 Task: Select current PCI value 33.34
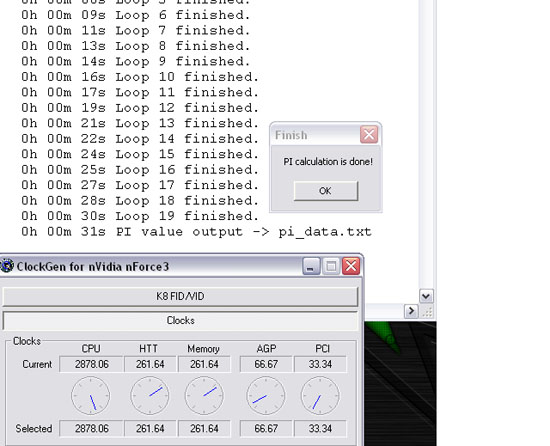pyautogui.click(x=320, y=364)
